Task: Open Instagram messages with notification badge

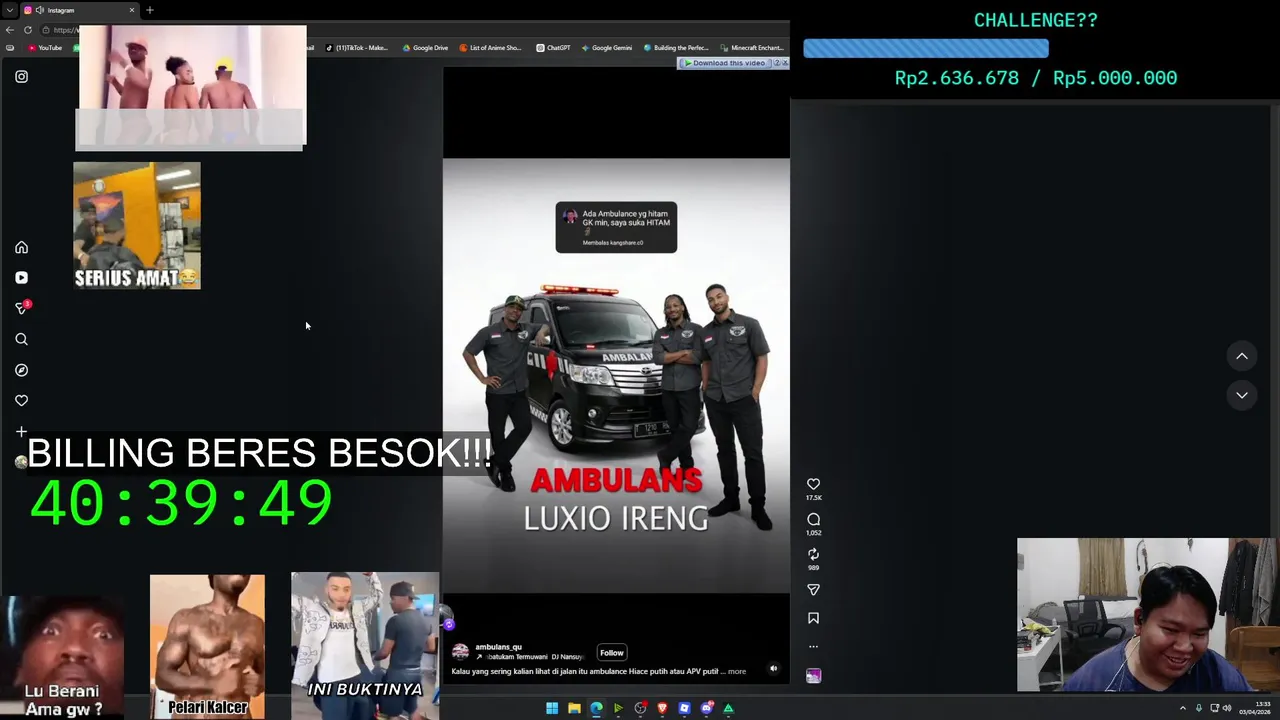Action: [21, 308]
